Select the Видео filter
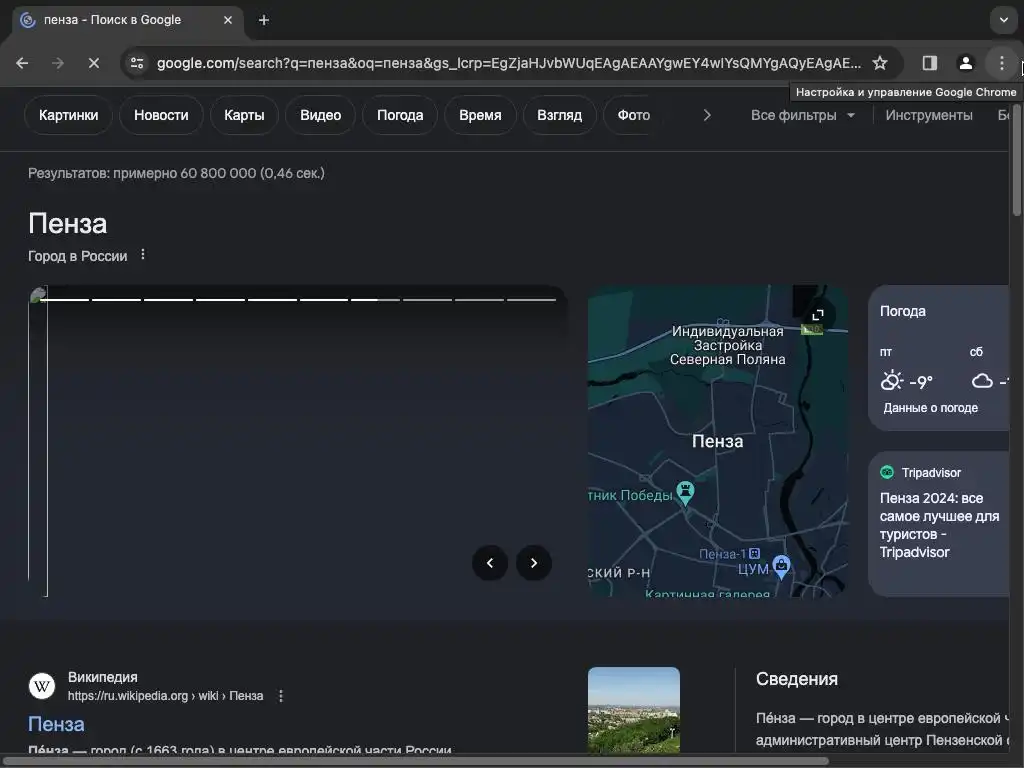Screen dimensions: 1024x768 tap(321, 115)
